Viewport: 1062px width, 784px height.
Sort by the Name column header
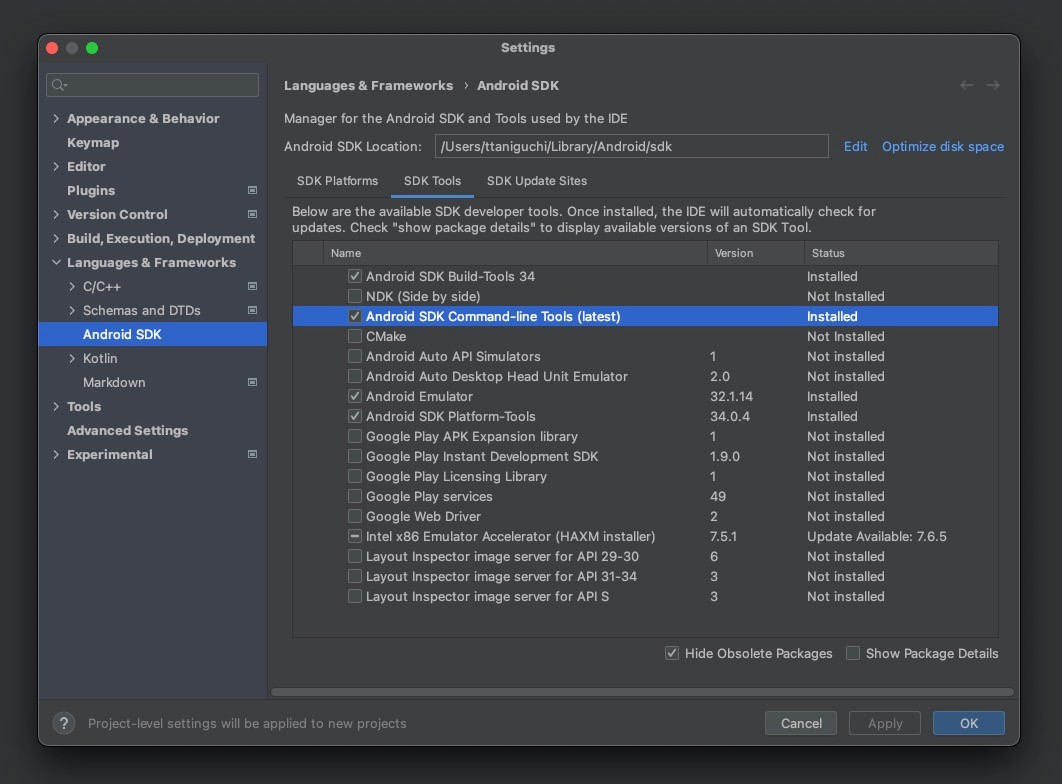click(515, 253)
